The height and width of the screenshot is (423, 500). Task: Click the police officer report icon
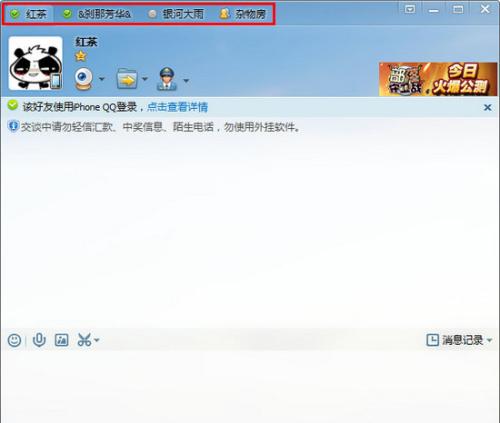(x=167, y=79)
